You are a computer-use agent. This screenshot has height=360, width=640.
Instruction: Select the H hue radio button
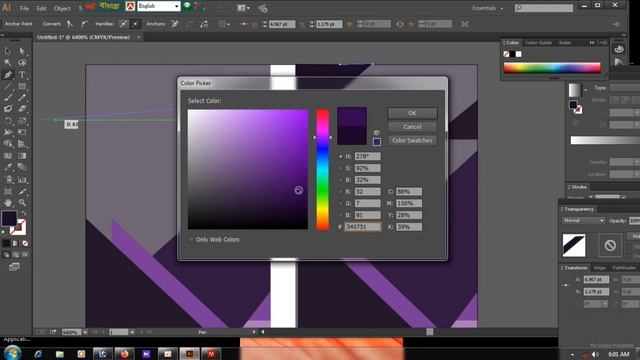[x=341, y=156]
